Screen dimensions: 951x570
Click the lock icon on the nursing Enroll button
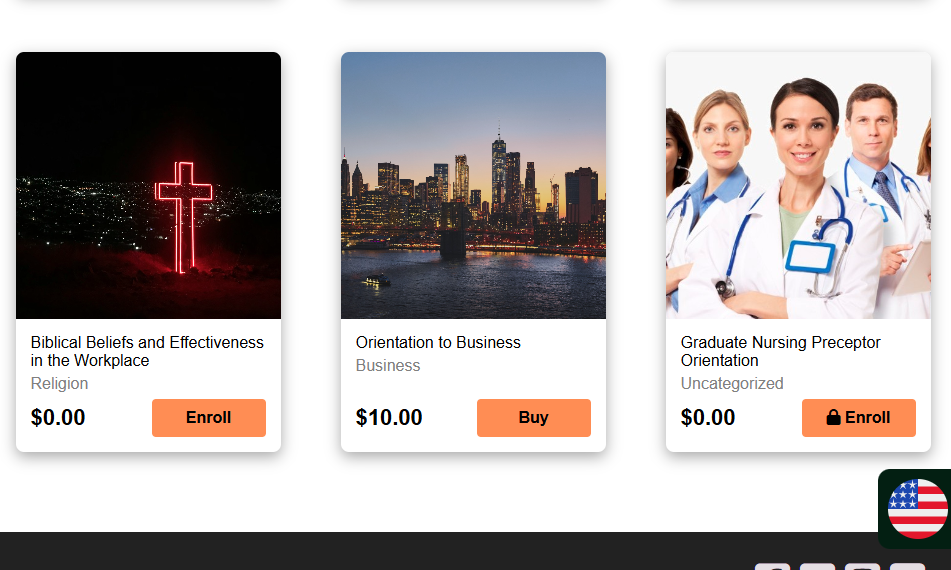coord(833,417)
